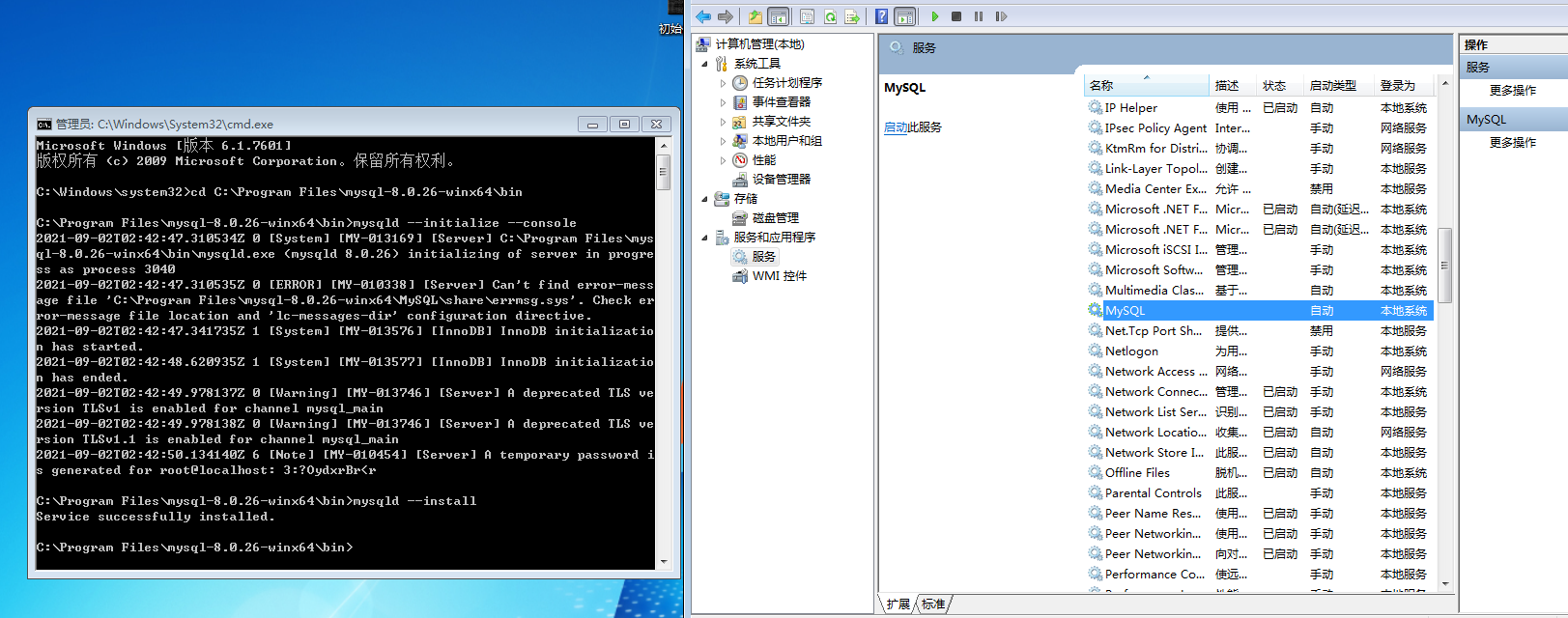Screen dimensions: 1568x618
Task: Select the Netlogon service row
Action: pyautogui.click(x=1260, y=351)
